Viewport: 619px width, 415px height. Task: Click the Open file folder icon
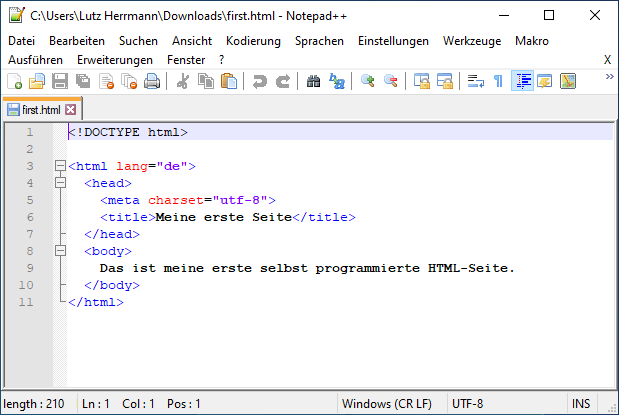tap(37, 82)
